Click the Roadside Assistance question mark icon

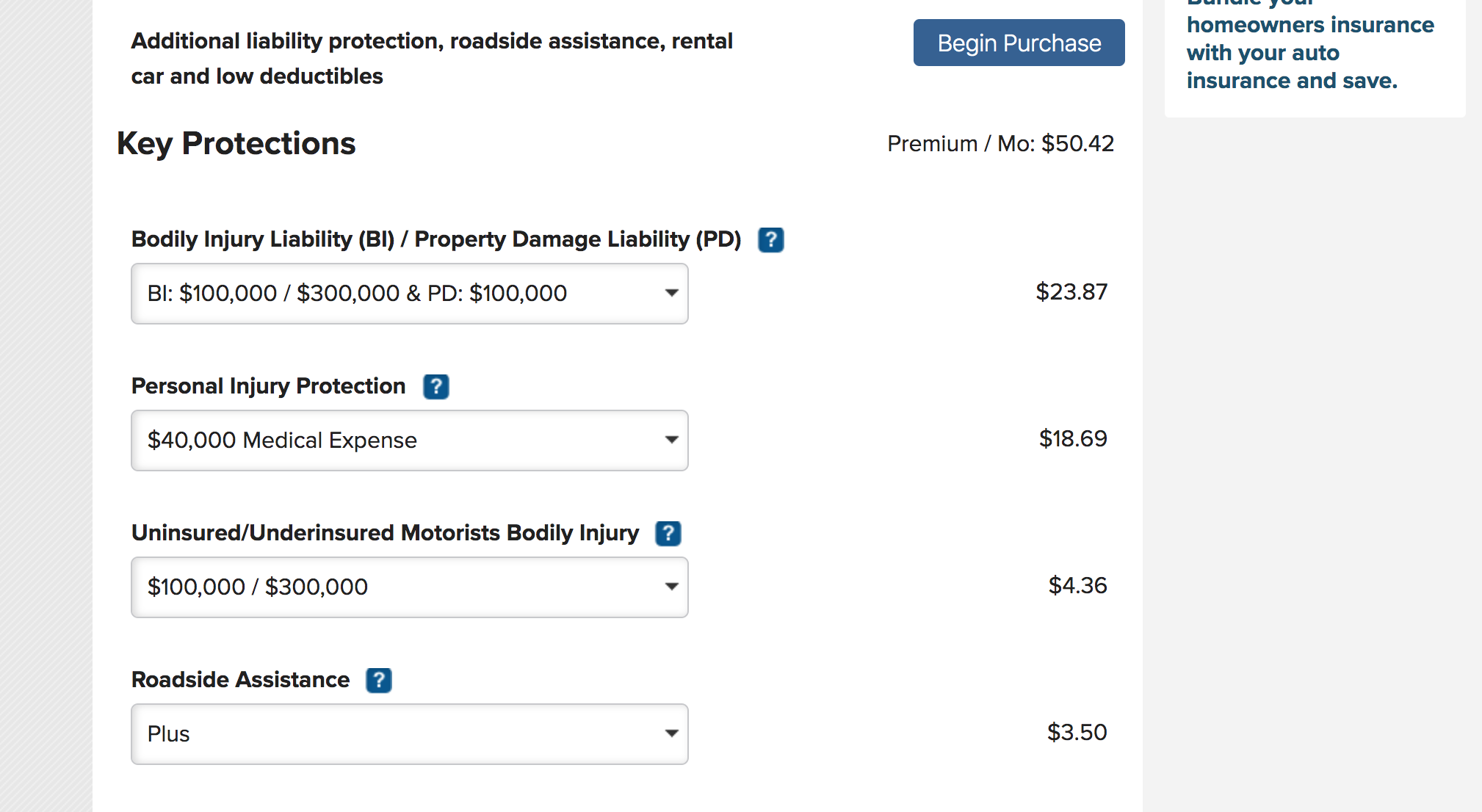coord(379,681)
